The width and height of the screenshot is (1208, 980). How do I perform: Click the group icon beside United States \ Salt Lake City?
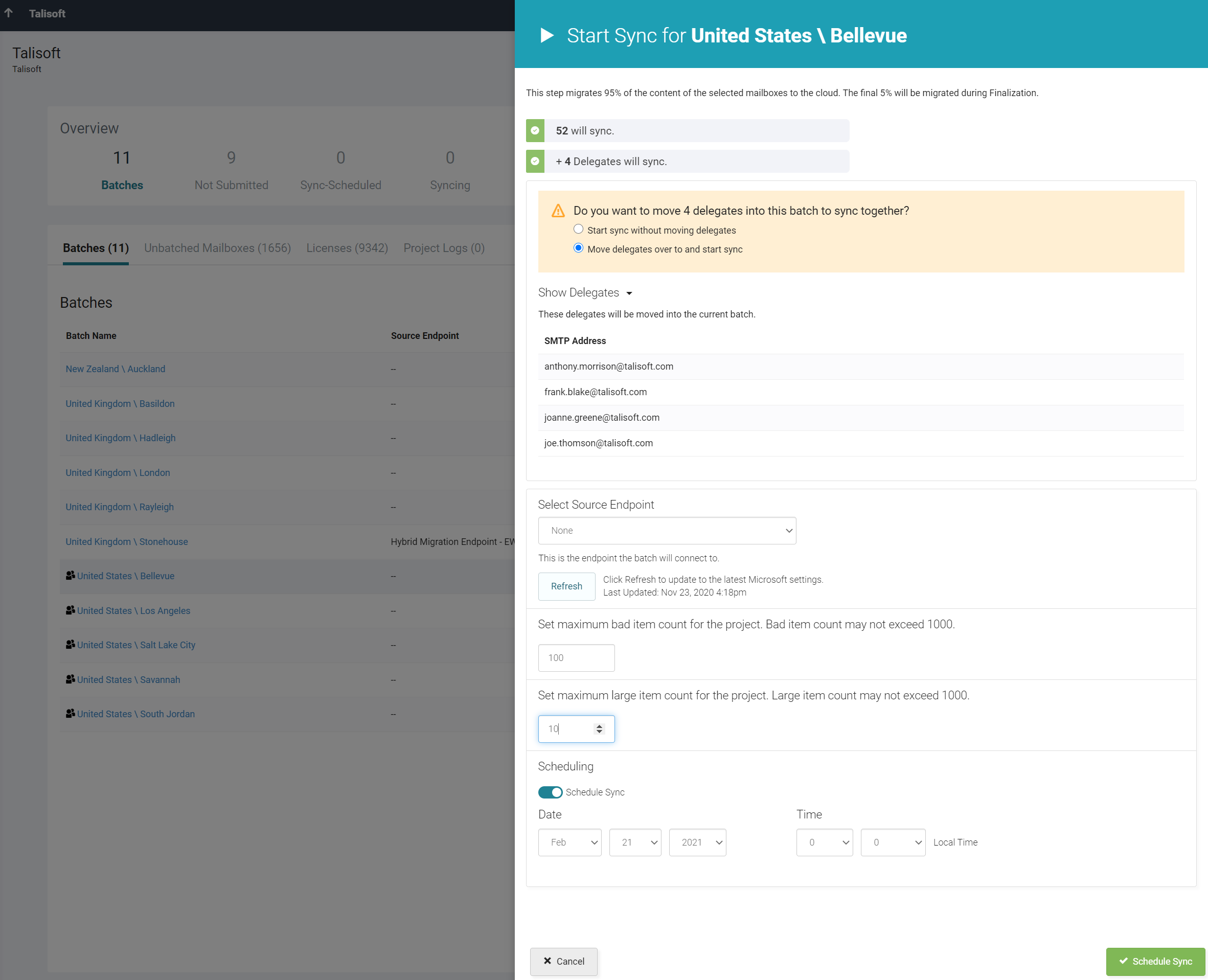click(71, 645)
